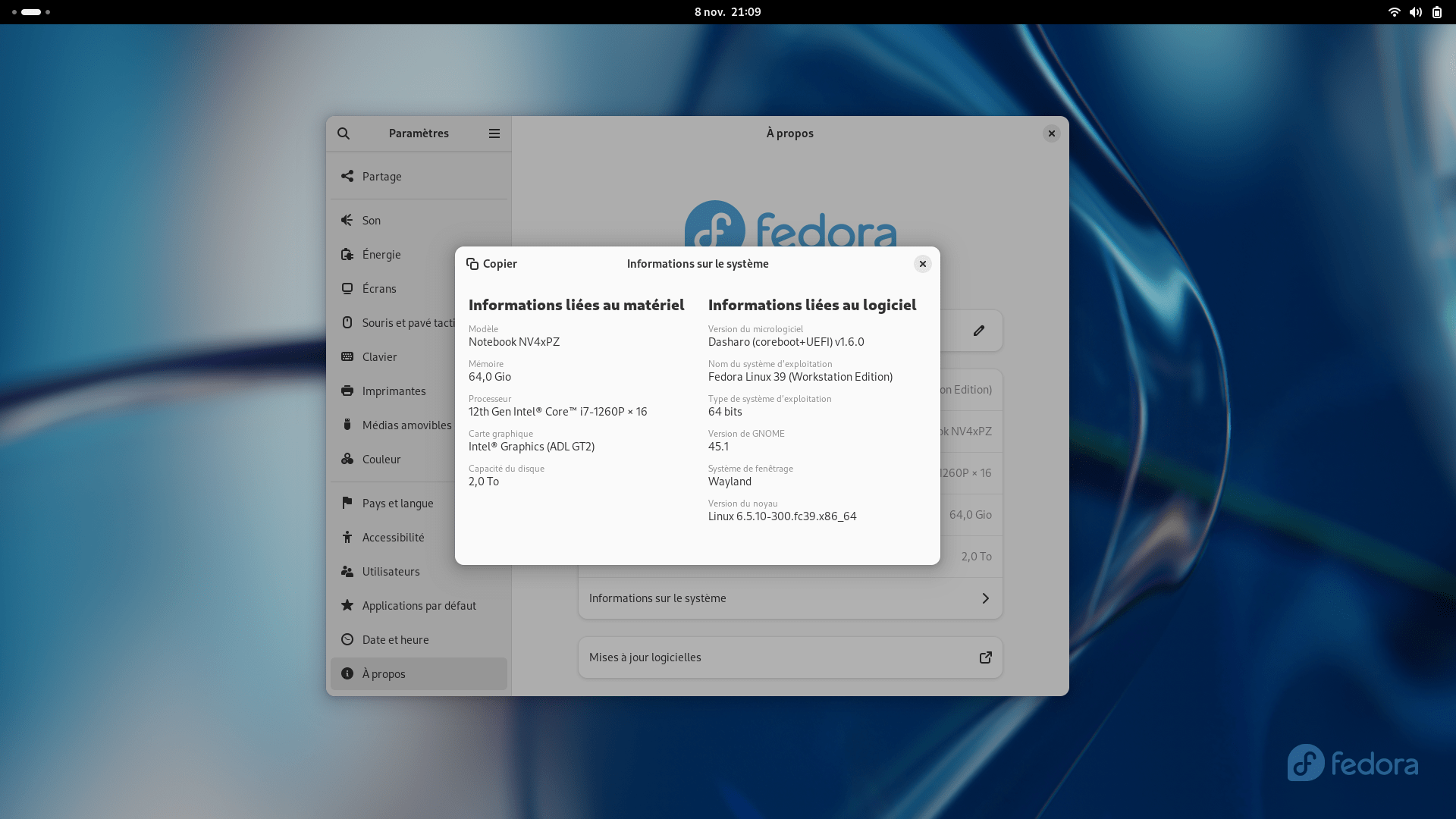Open the Énergie settings
The image size is (1456, 819).
click(x=381, y=254)
